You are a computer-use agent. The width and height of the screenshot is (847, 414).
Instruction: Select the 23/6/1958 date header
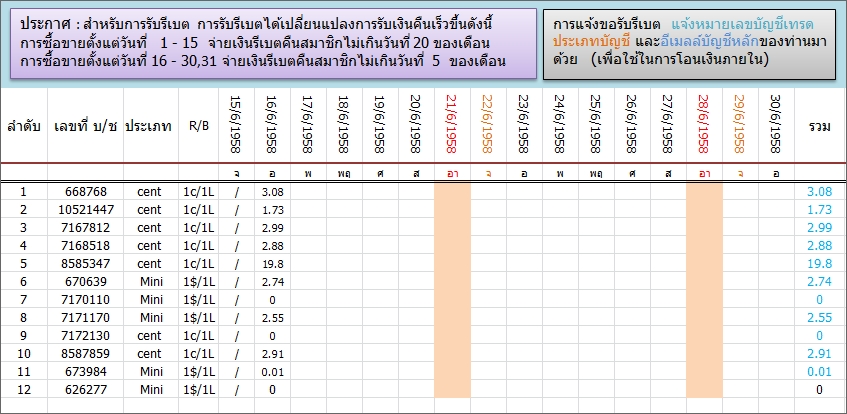[524, 124]
